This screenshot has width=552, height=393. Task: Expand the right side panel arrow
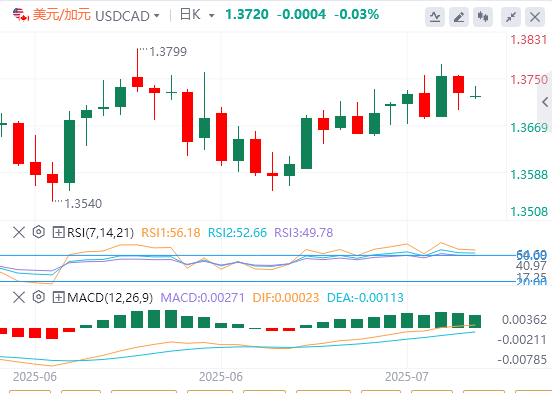(x=545, y=102)
